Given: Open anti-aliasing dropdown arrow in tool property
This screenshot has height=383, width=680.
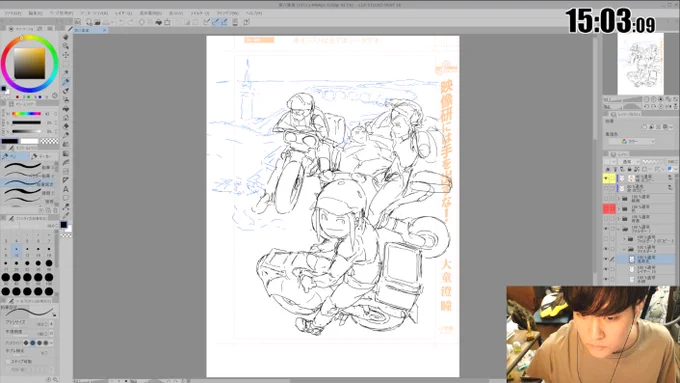Looking at the screenshot, I should pos(52,343).
